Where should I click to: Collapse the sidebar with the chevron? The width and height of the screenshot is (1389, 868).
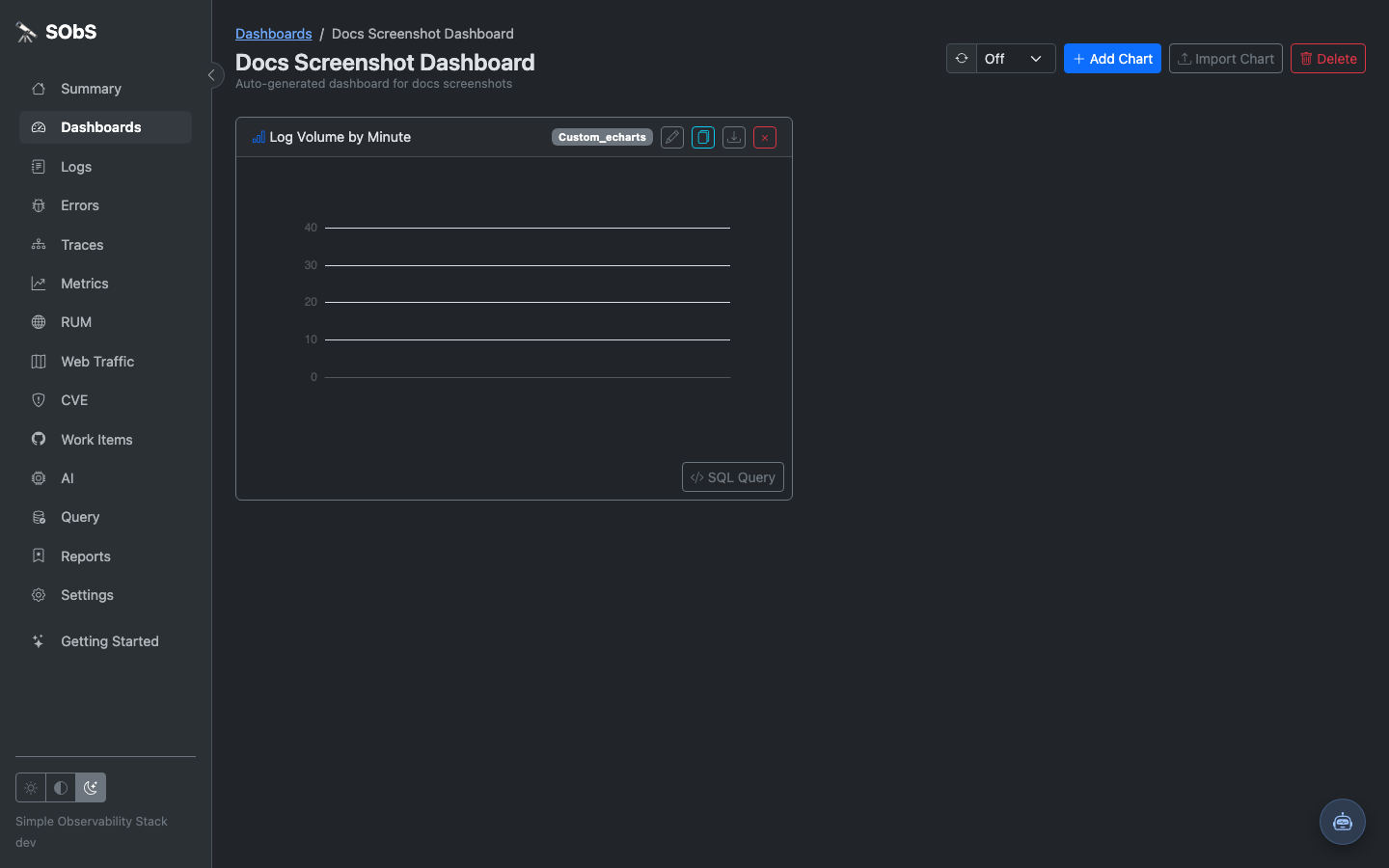click(x=211, y=75)
